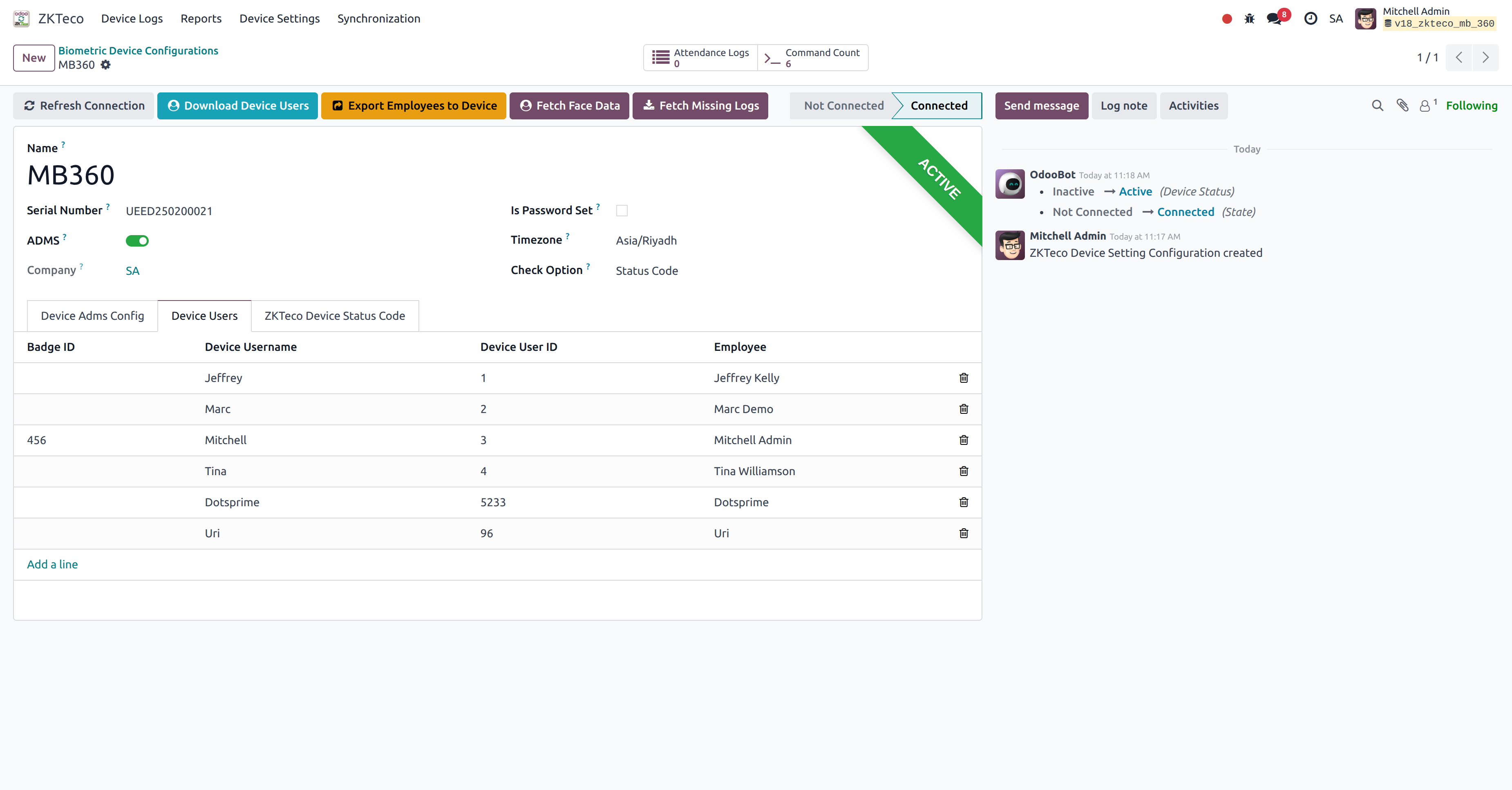Add a line in the Device Users table
The width and height of the screenshot is (1512, 790).
52,564
